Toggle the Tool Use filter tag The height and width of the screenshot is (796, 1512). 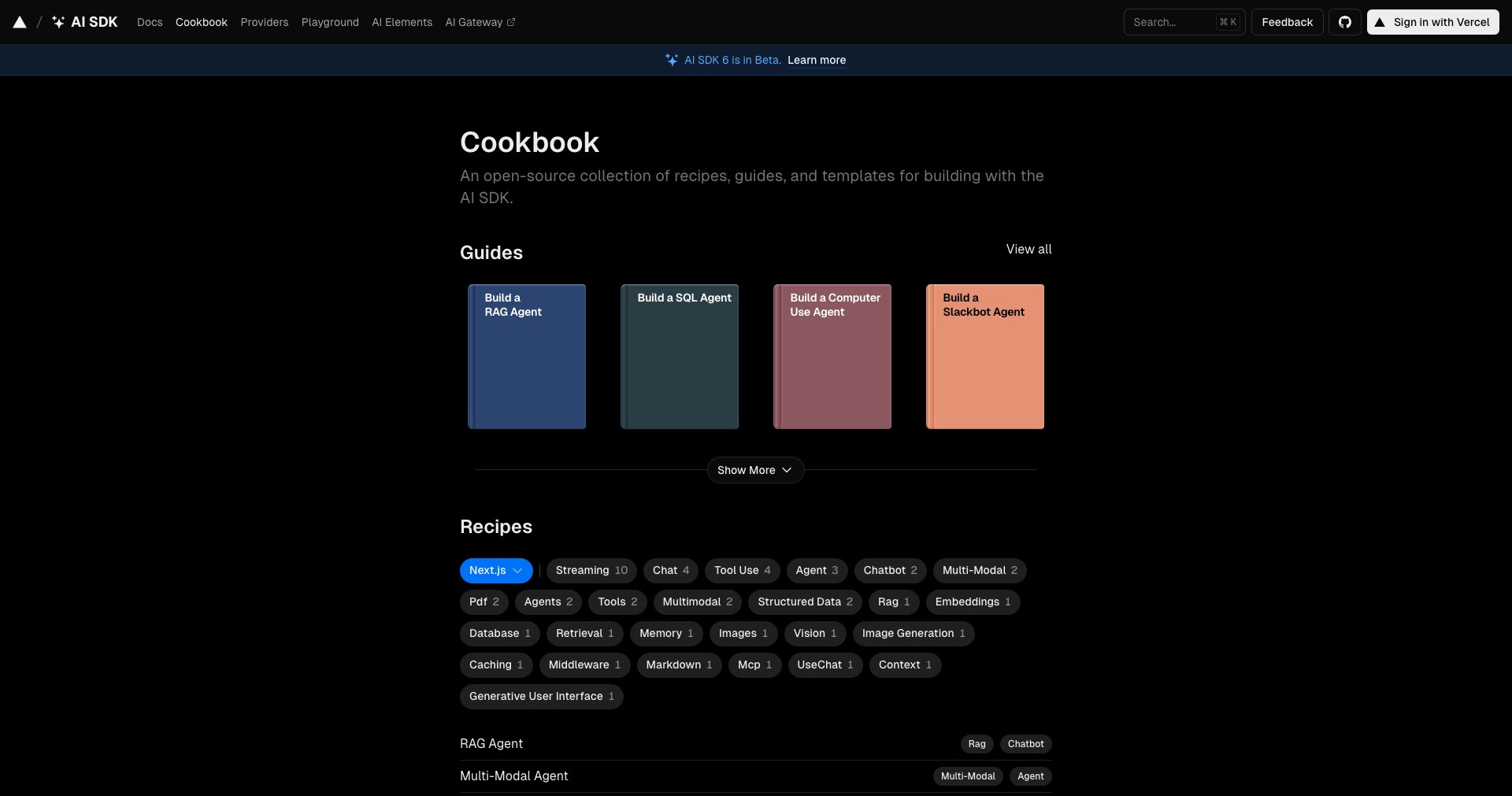[743, 571]
